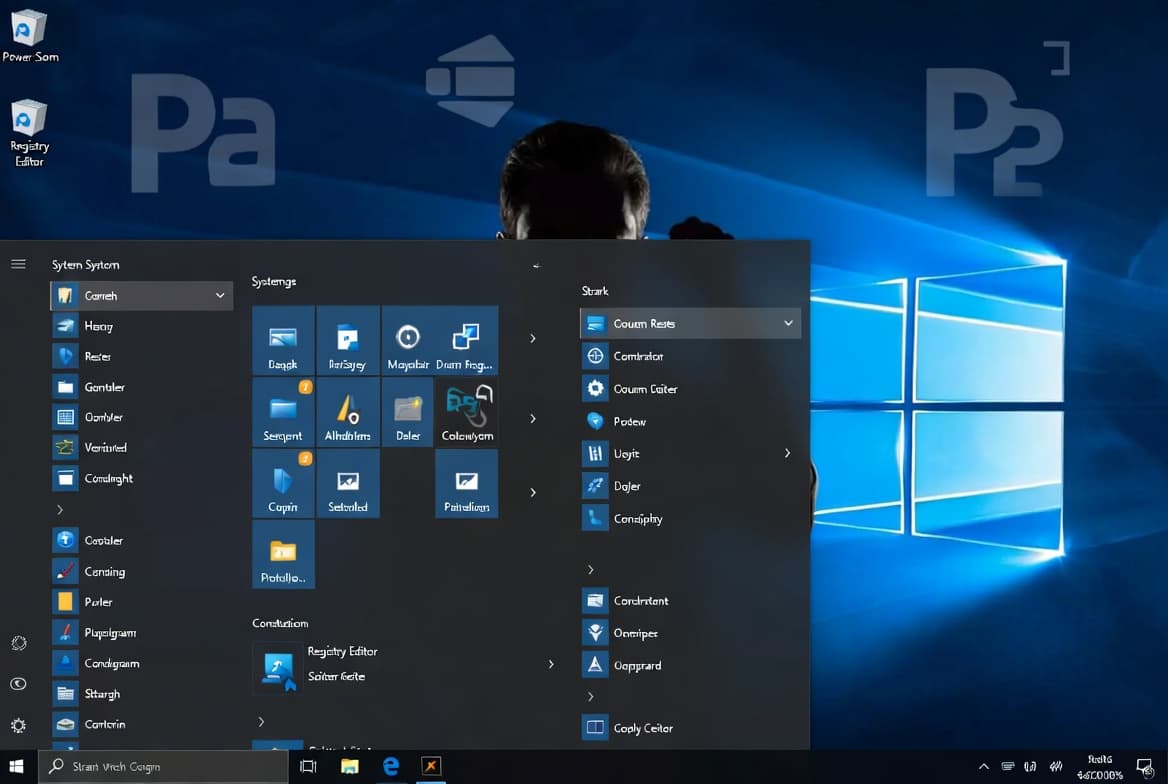Screen dimensions: 1168x784
Task: Open the Costaler app entry
Action: pos(104,540)
